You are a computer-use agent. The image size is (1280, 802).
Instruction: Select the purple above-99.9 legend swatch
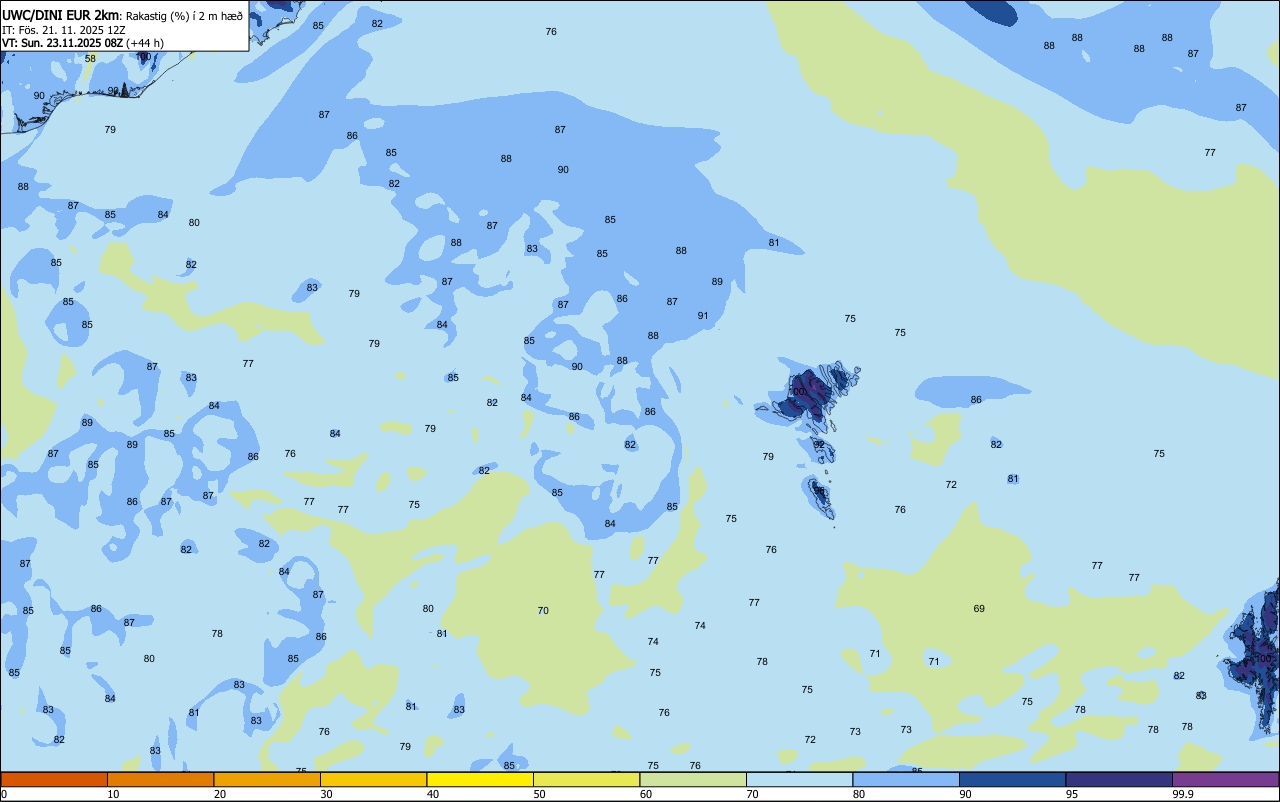click(1225, 779)
